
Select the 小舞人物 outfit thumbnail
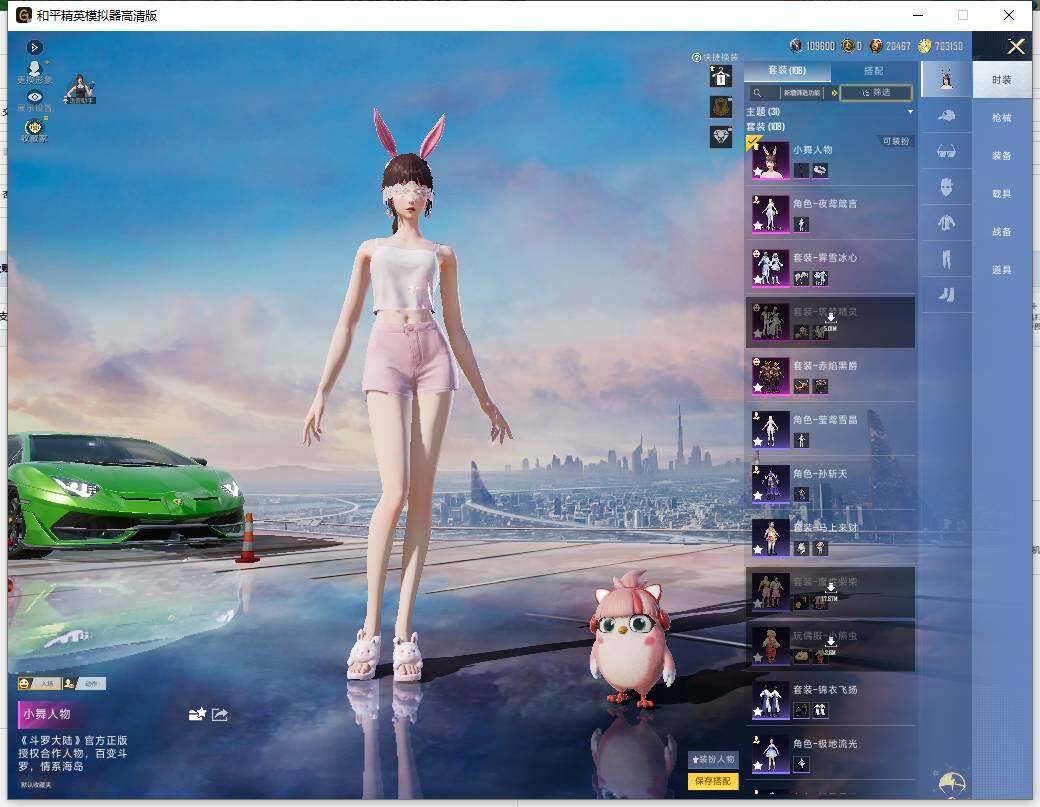[770, 160]
